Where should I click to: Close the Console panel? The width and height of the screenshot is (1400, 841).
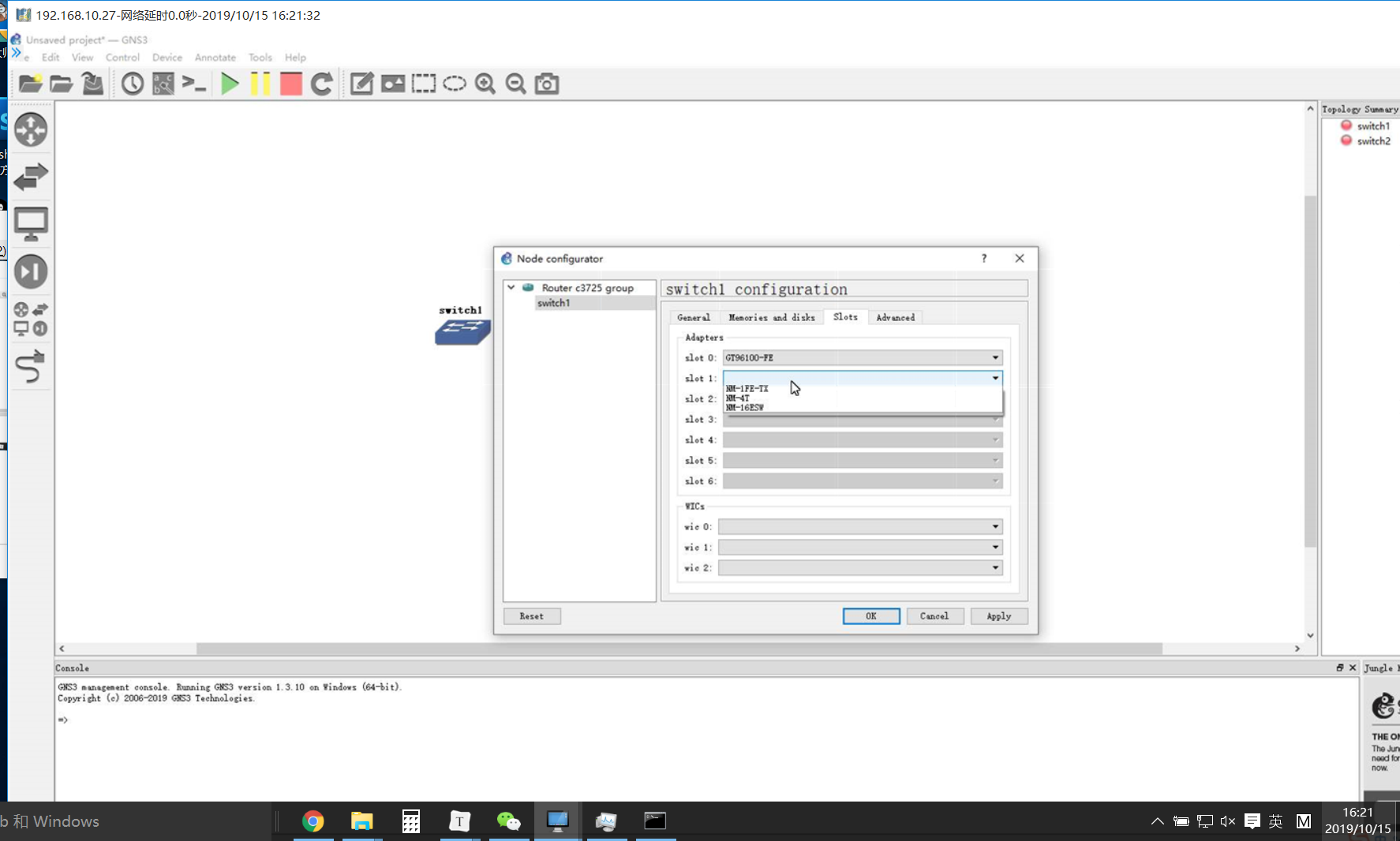1353,667
